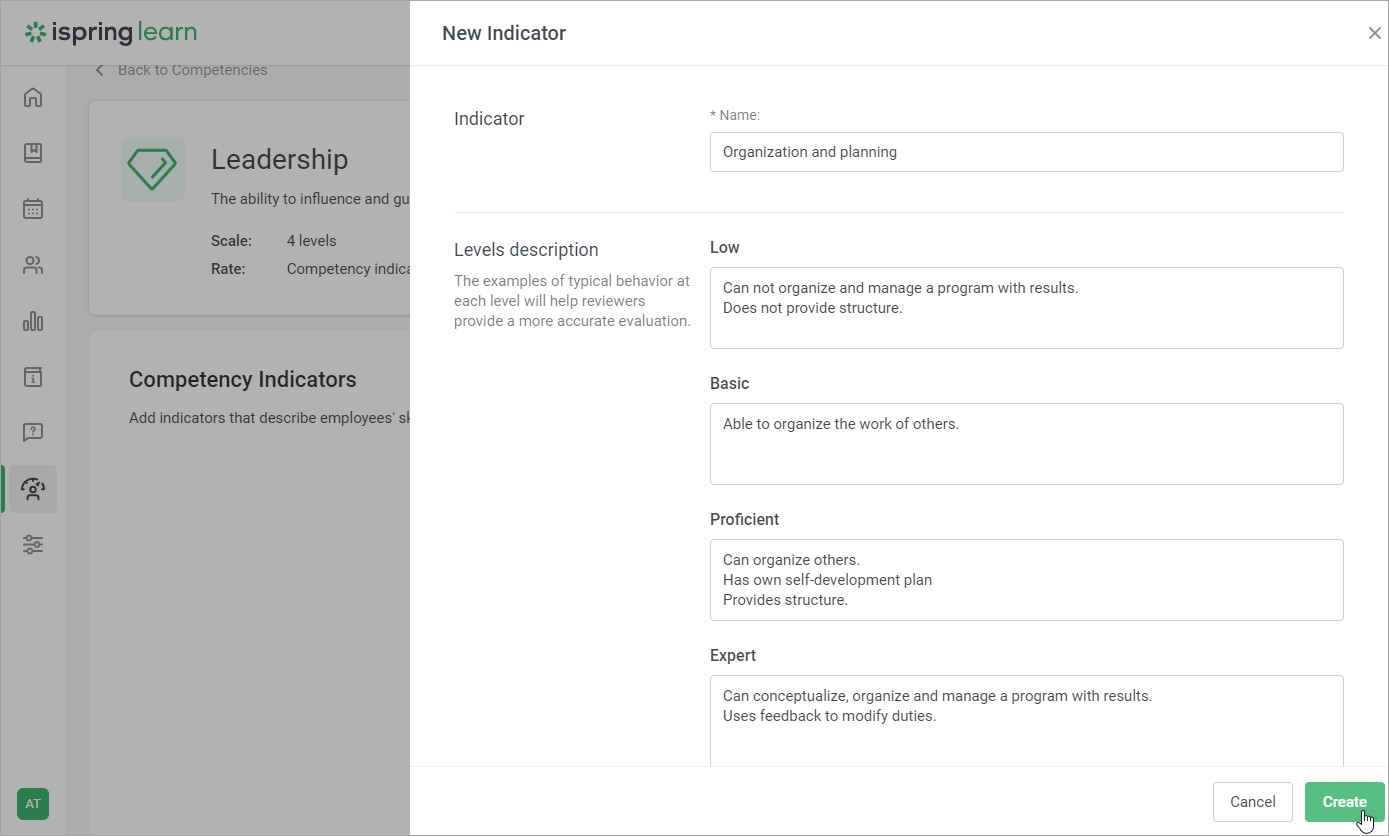This screenshot has height=836, width=1389.
Task: Open the Reports bar chart icon
Action: pos(33,321)
